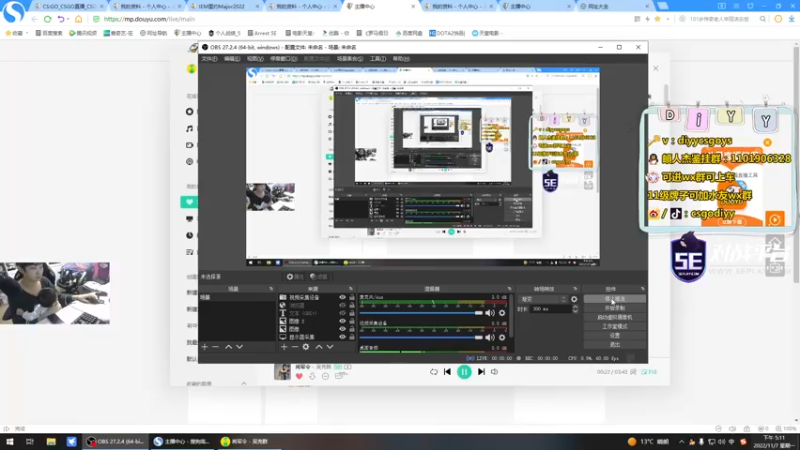Toggle visibility of 图像 source
This screenshot has height=450, width=800.
[342, 329]
